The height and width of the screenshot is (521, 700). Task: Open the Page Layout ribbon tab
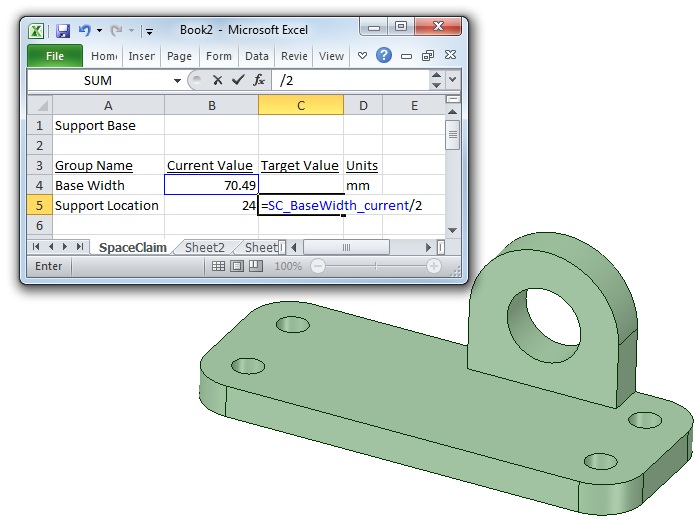click(179, 56)
